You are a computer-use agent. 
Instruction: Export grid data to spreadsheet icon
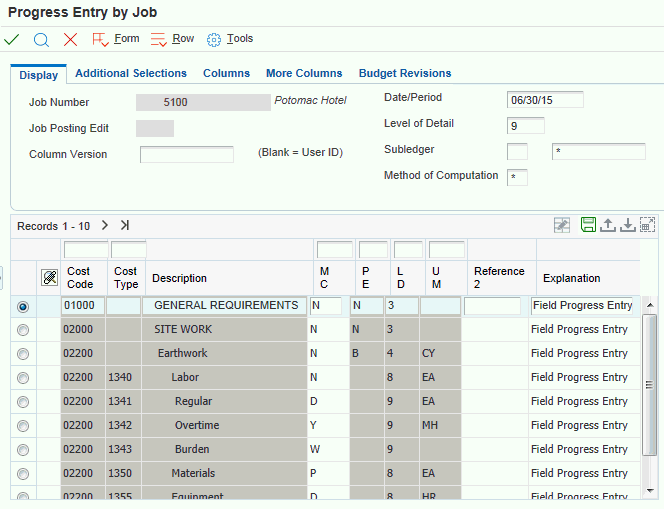click(x=588, y=225)
